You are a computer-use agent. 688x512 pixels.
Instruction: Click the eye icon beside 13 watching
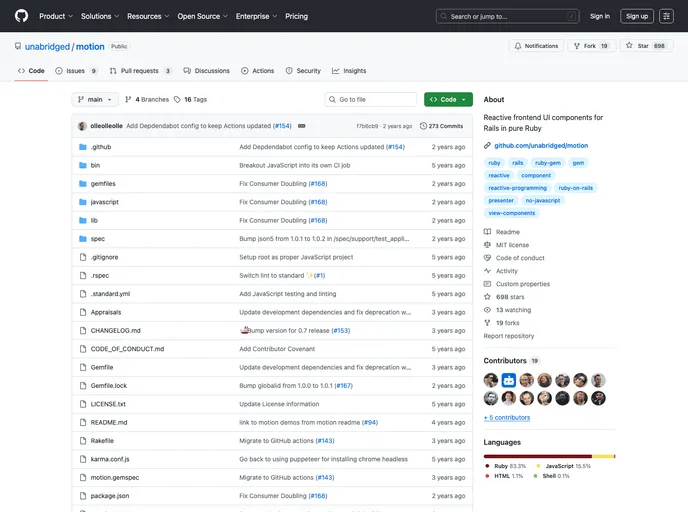pos(487,310)
